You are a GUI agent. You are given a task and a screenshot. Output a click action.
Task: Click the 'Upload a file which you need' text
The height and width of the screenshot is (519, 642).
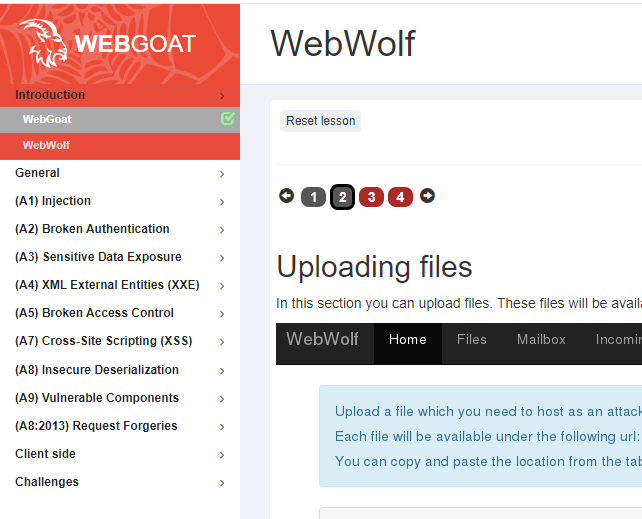(488, 411)
